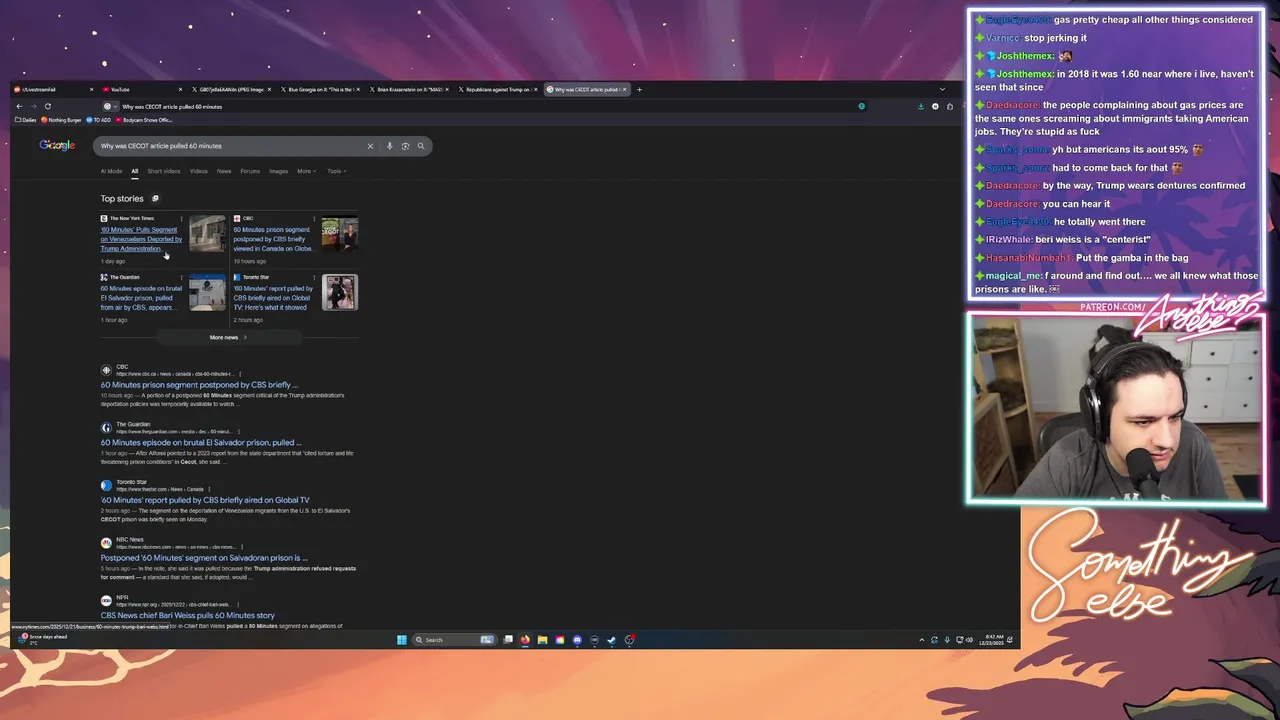This screenshot has height=720, width=1280.
Task: Clear the Google search box with the X
Action: click(x=370, y=146)
